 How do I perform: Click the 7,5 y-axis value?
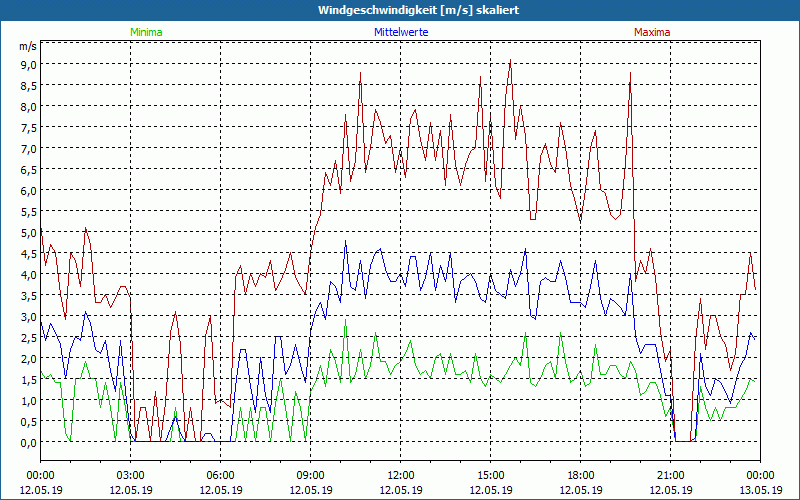29,128
